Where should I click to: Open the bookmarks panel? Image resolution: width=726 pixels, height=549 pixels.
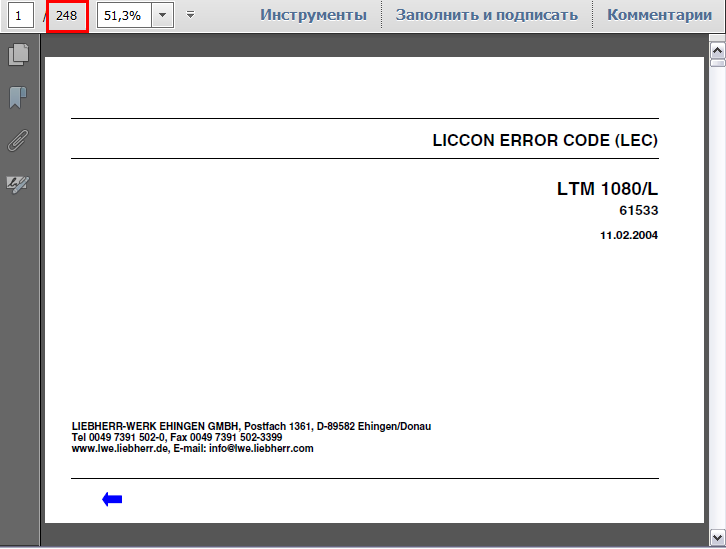[x=17, y=97]
